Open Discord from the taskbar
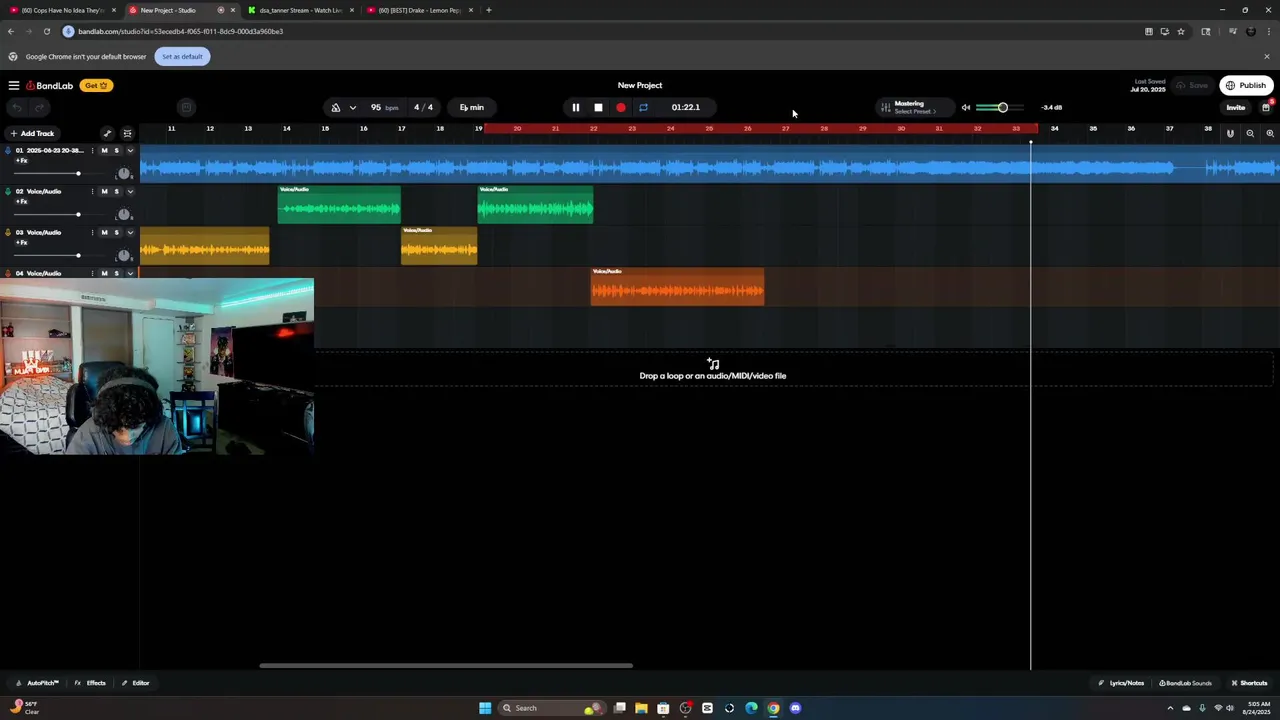The height and width of the screenshot is (720, 1280). click(x=796, y=708)
